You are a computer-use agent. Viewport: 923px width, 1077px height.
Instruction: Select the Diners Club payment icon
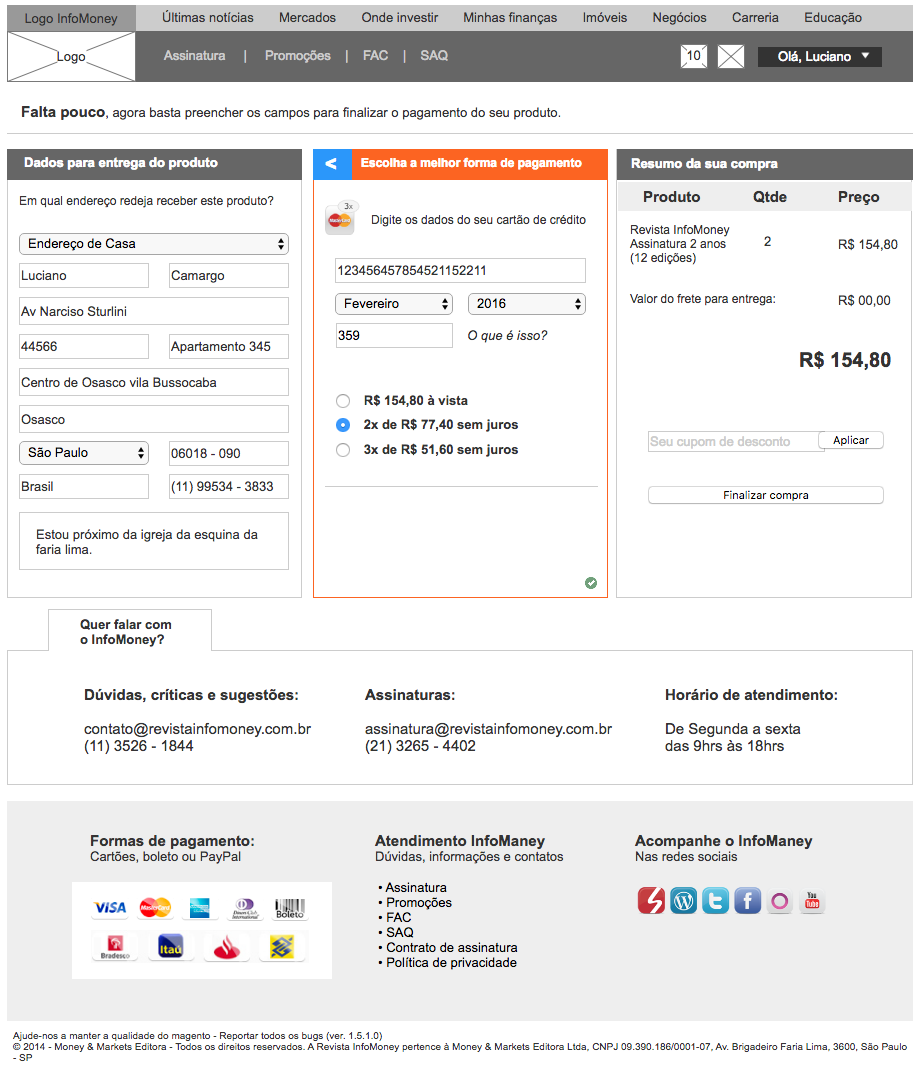[x=244, y=908]
